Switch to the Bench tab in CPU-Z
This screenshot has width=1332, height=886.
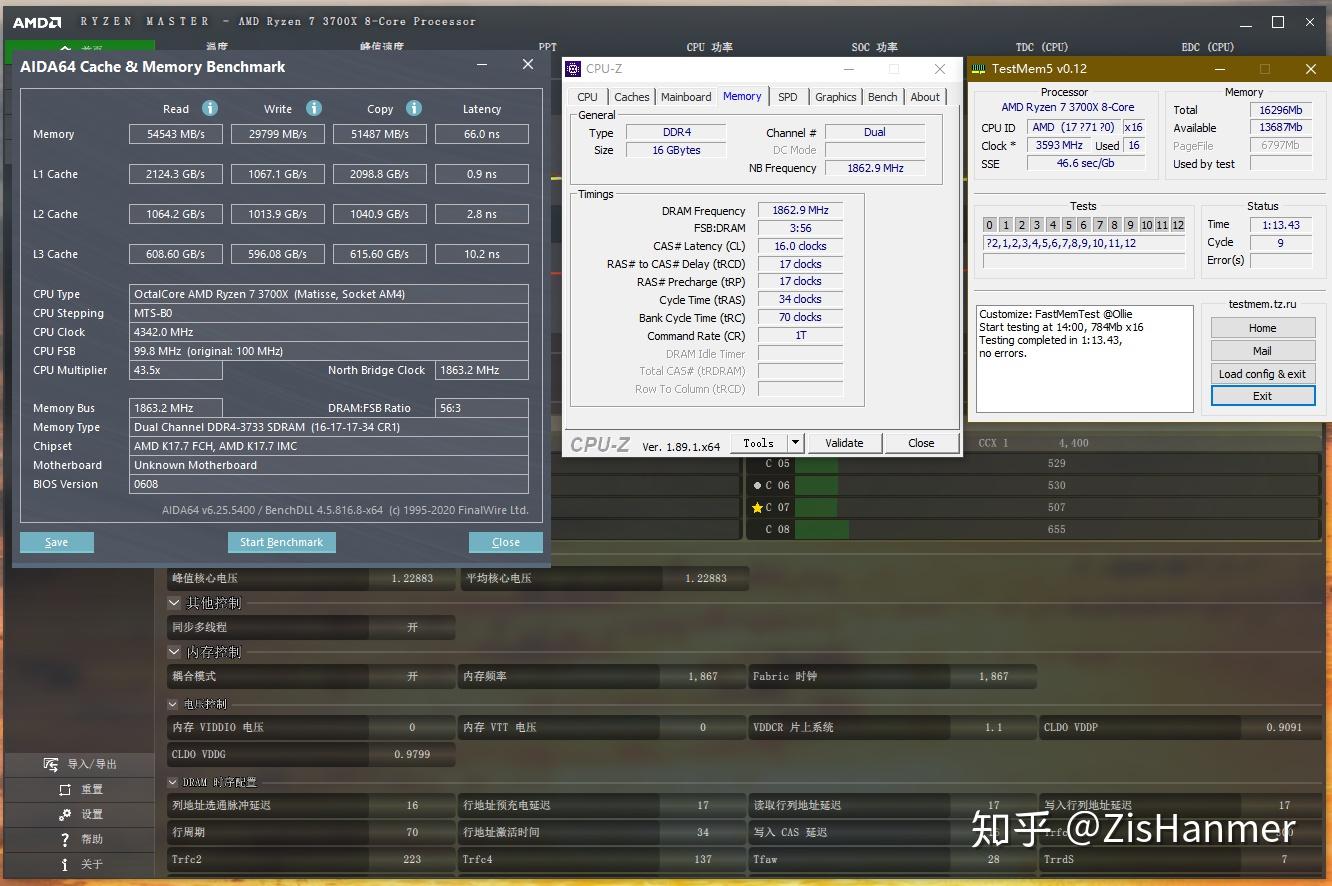882,97
